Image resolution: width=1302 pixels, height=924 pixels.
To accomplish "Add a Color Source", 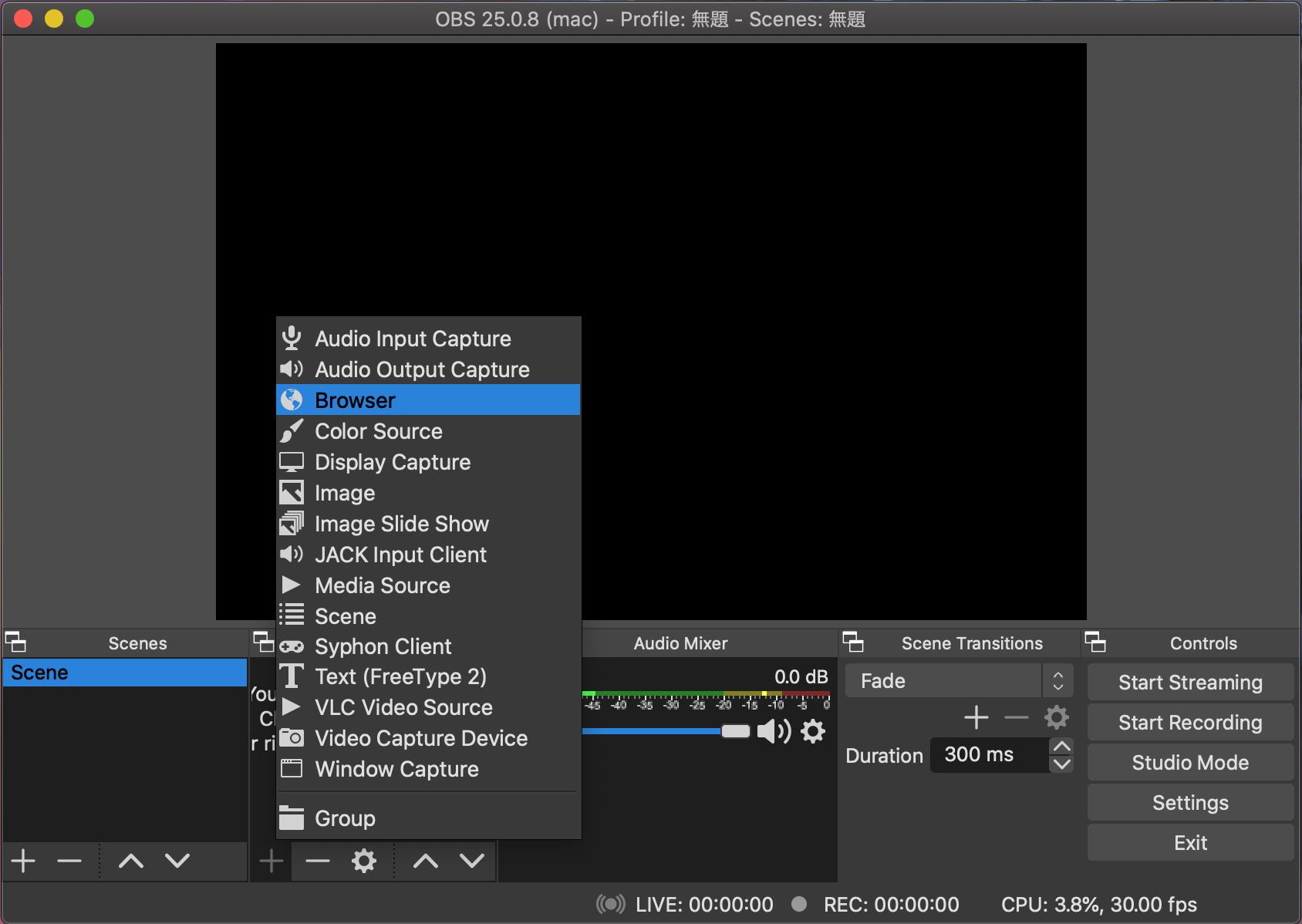I will (428, 431).
